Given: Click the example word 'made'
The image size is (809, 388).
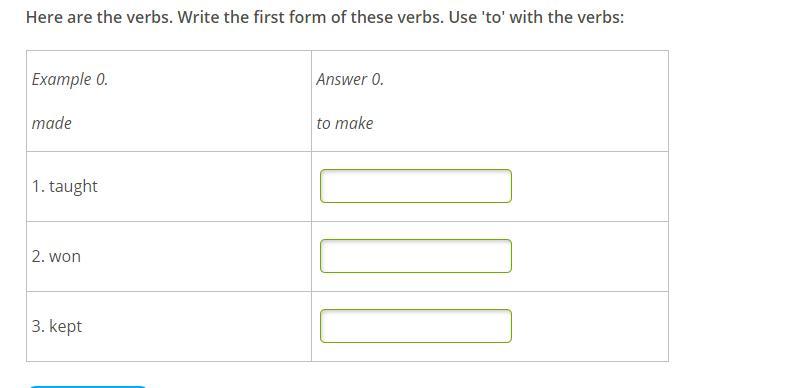Looking at the screenshot, I should pos(52,123).
